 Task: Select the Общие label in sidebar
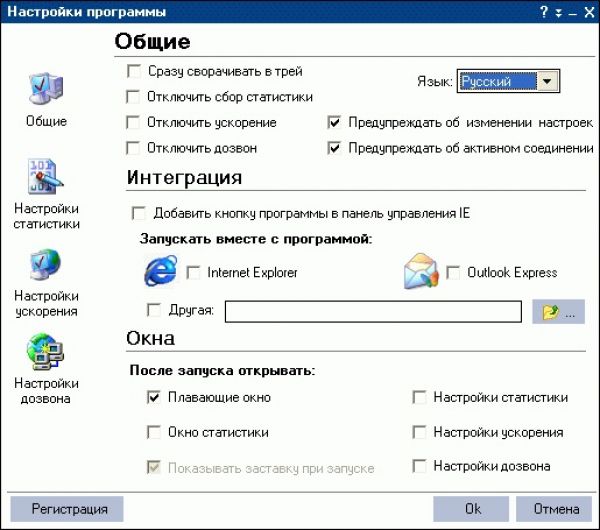pyautogui.click(x=46, y=121)
